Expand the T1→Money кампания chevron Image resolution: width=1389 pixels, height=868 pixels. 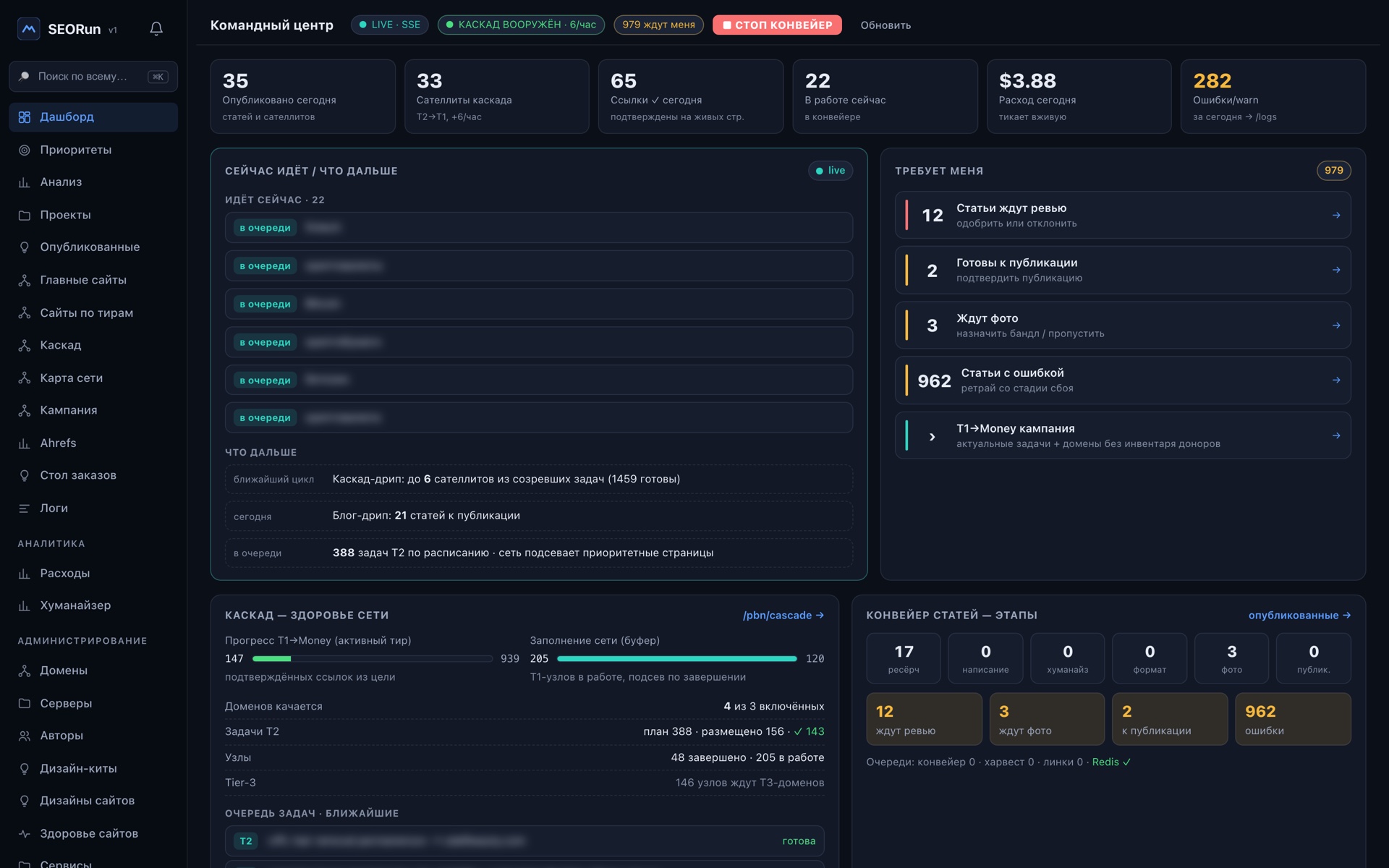(932, 436)
